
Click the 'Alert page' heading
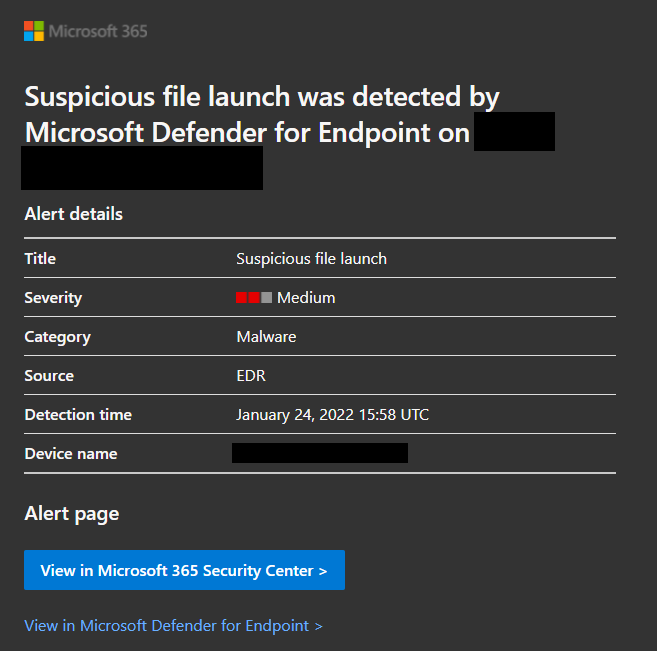click(x=72, y=514)
